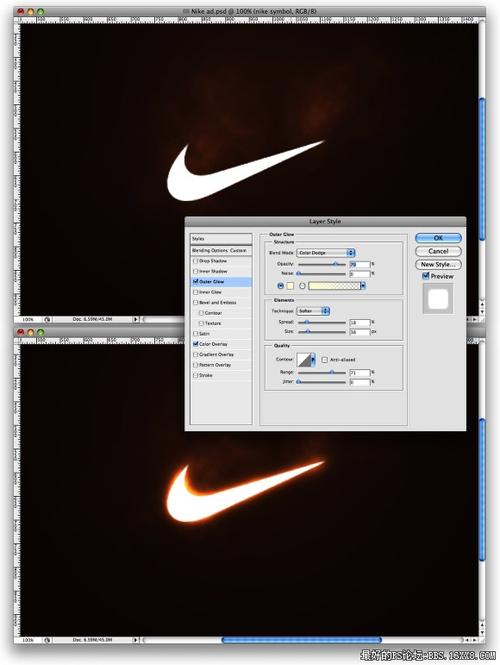Enable the Bevel and Emboss checkbox
This screenshot has width=500, height=665.
(196, 302)
